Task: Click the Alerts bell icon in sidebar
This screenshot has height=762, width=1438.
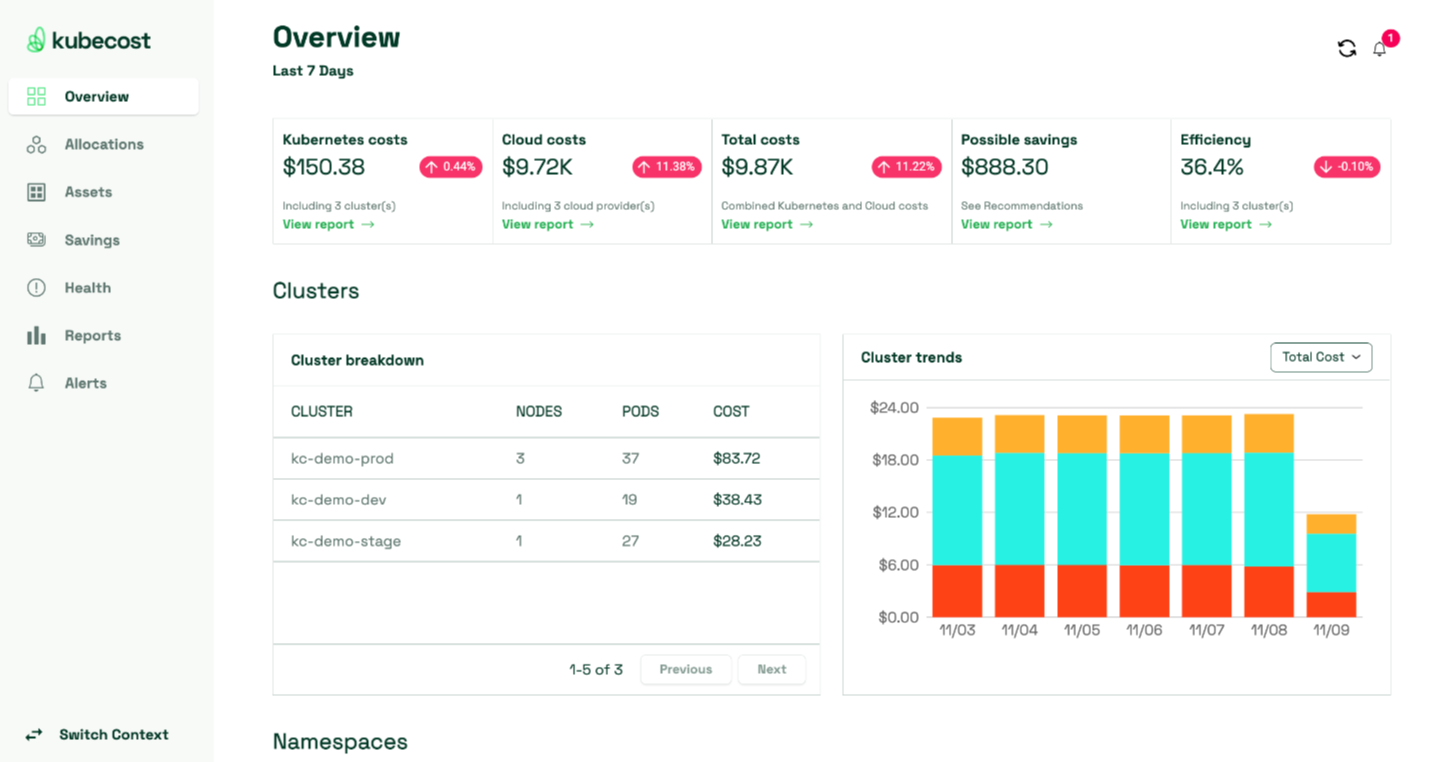Action: [x=36, y=382]
